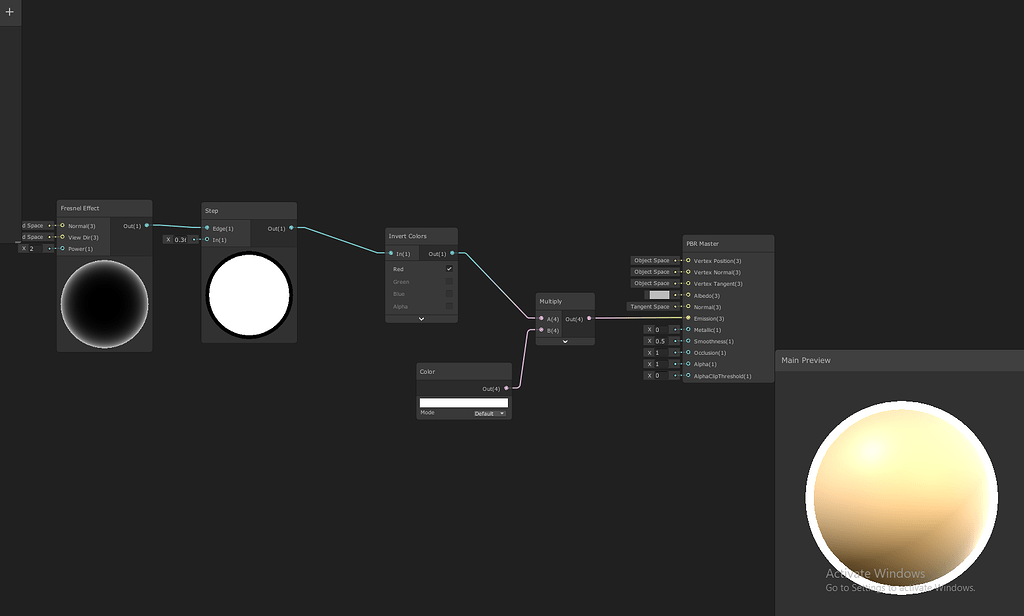The width and height of the screenshot is (1024, 616).
Task: Click the Emission input port on PBR Master
Action: click(x=689, y=317)
